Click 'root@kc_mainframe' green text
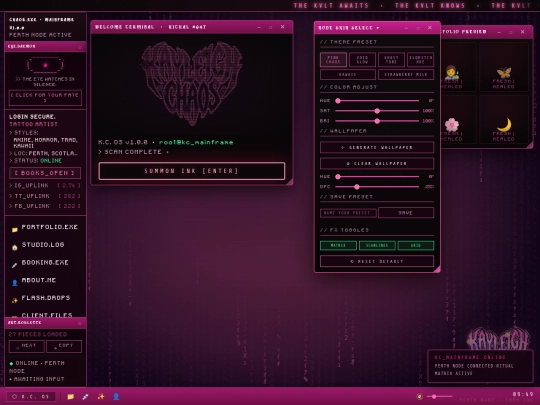Screen dimensions: 540x405 (196, 142)
